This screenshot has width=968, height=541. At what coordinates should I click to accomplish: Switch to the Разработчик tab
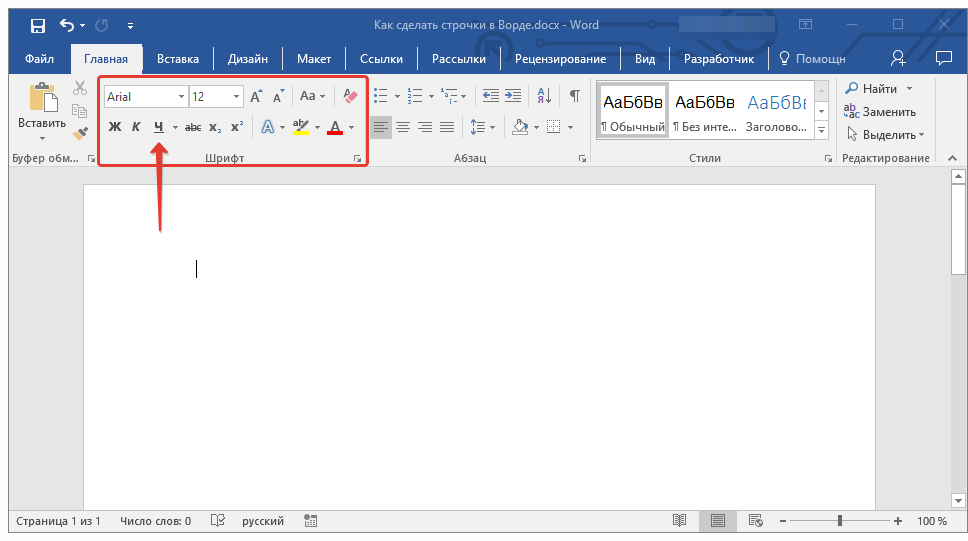[719, 59]
